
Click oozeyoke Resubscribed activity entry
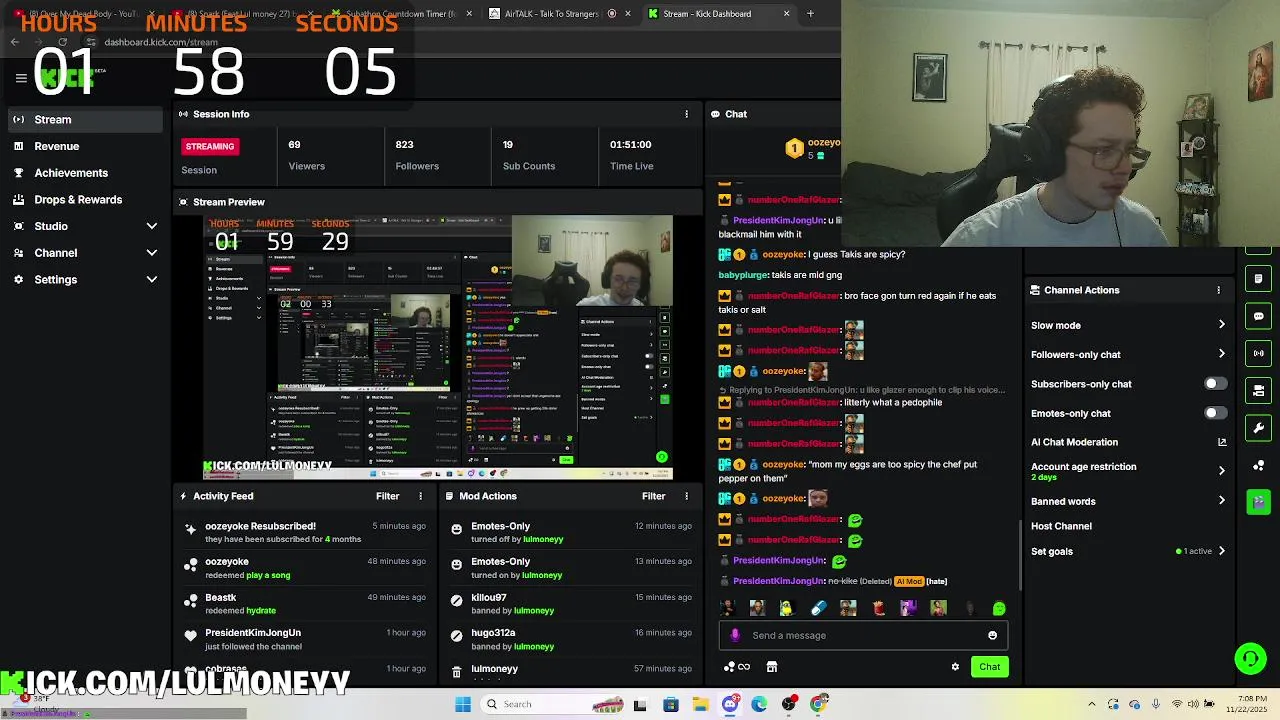point(305,532)
